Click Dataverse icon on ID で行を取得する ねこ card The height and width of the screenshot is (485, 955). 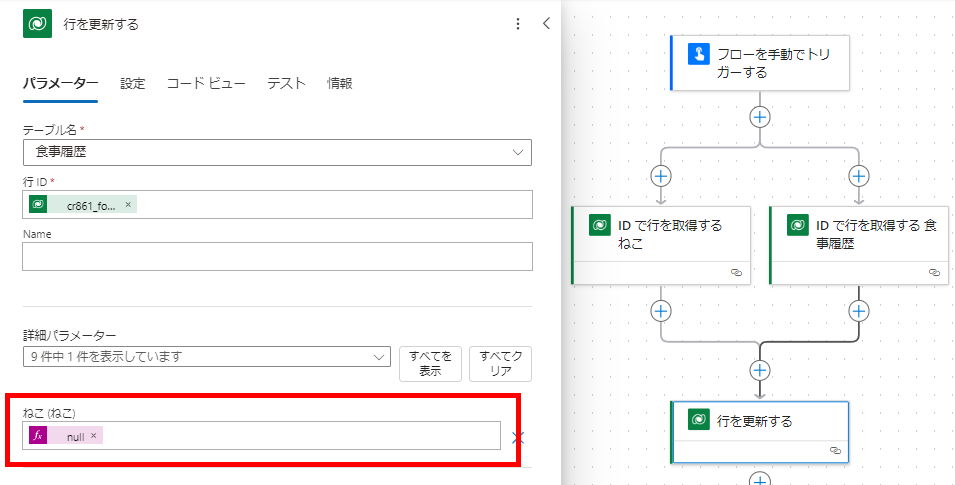point(599,225)
